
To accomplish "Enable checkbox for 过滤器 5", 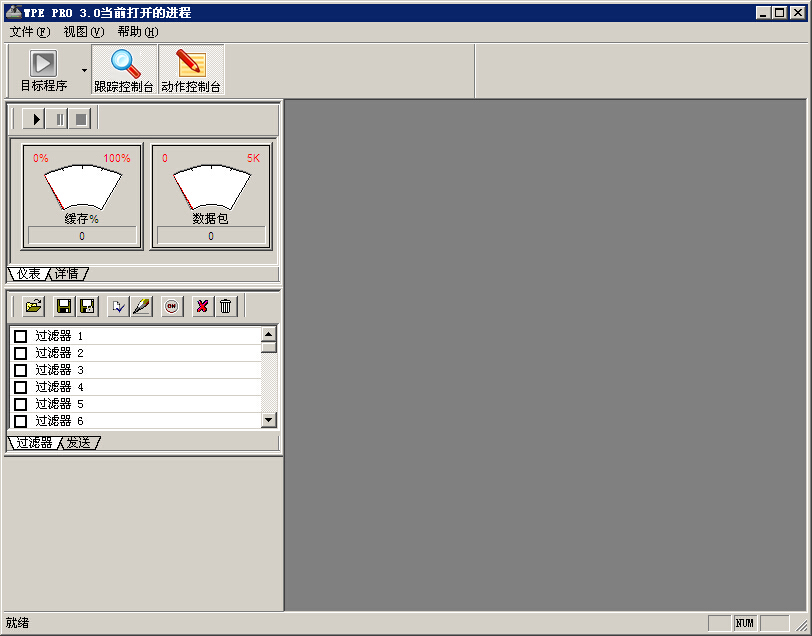I will 21,404.
